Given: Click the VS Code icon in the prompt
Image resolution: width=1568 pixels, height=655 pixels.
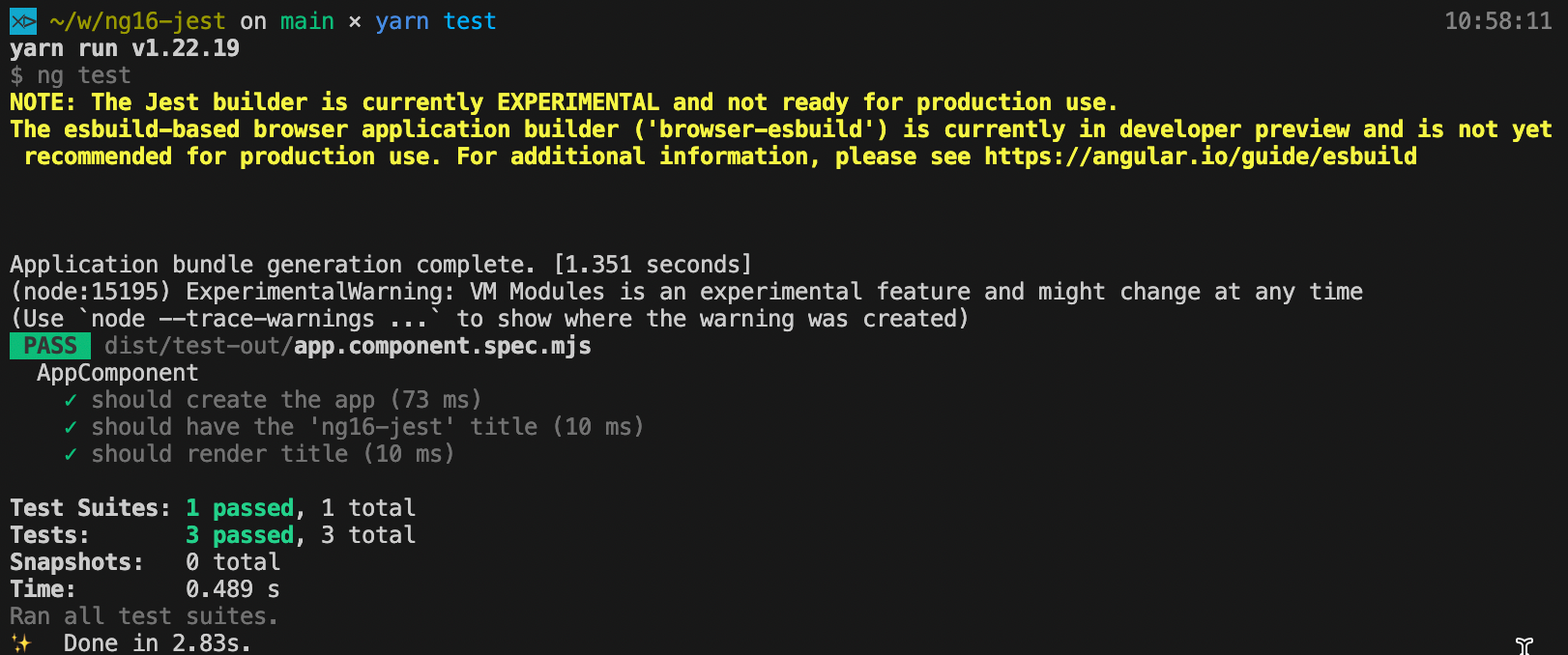Looking at the screenshot, I should click(22, 21).
